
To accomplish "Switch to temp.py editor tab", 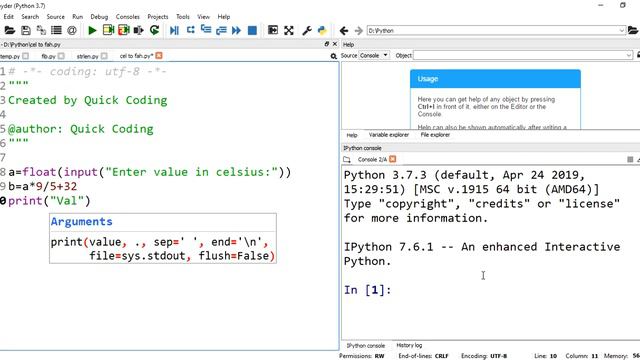I will click(x=10, y=56).
